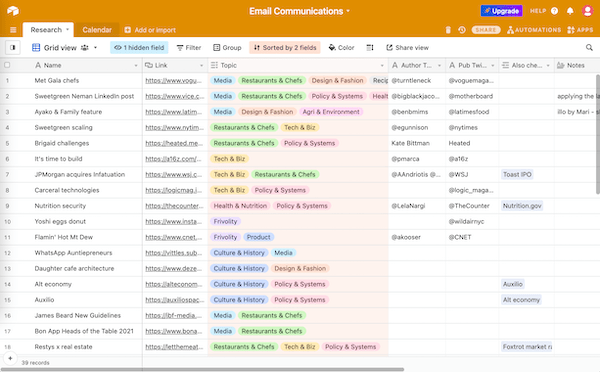Viewport: 600px width, 372px height.
Task: Select the "Daughter cafe architecture" cell
Action: 83,269
